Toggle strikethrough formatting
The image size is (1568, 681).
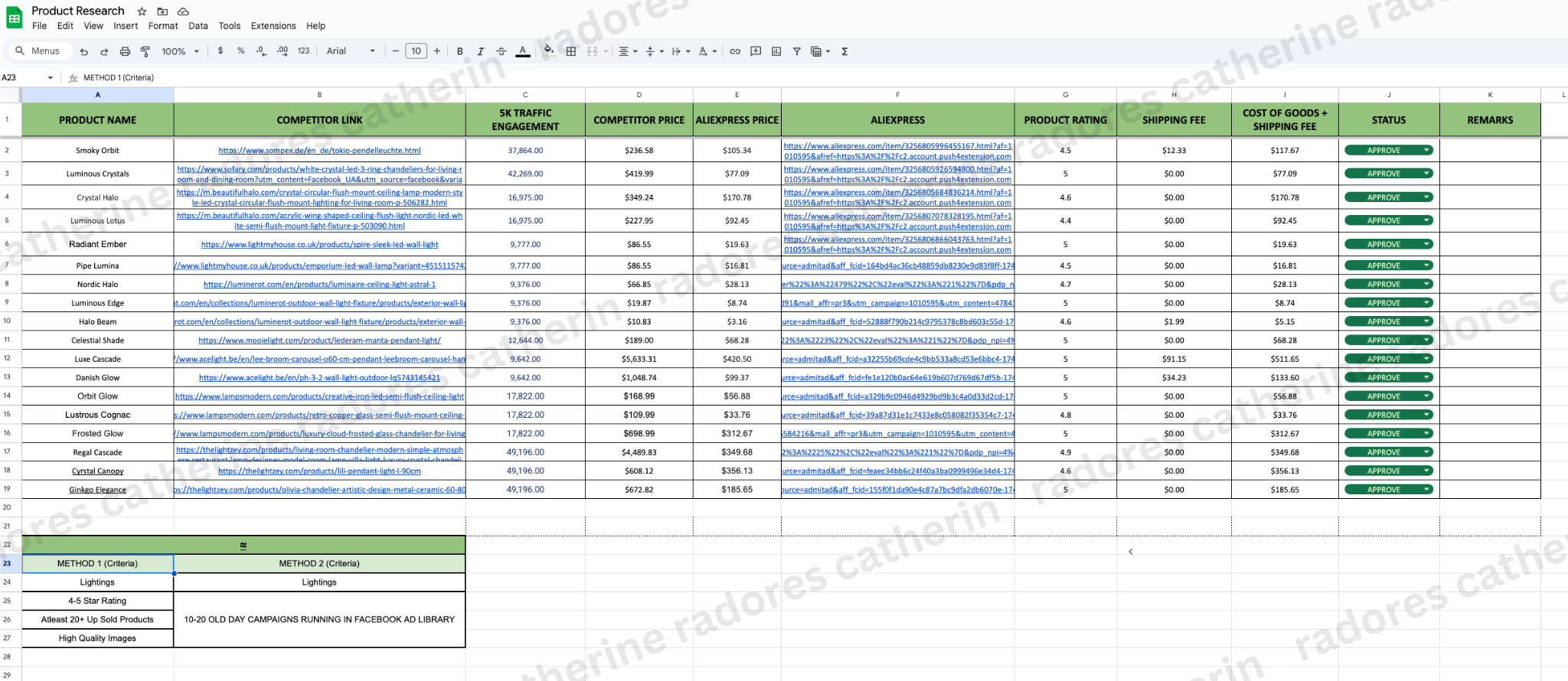pyautogui.click(x=501, y=51)
